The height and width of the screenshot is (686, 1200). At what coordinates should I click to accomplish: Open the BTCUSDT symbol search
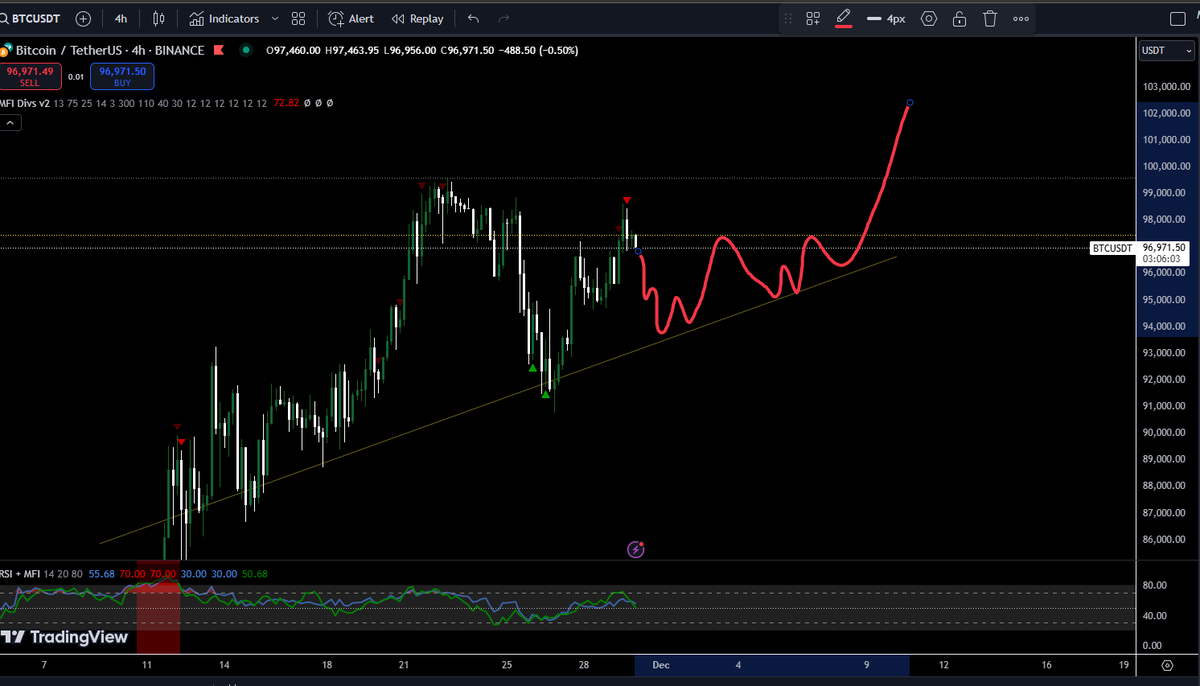pos(31,18)
